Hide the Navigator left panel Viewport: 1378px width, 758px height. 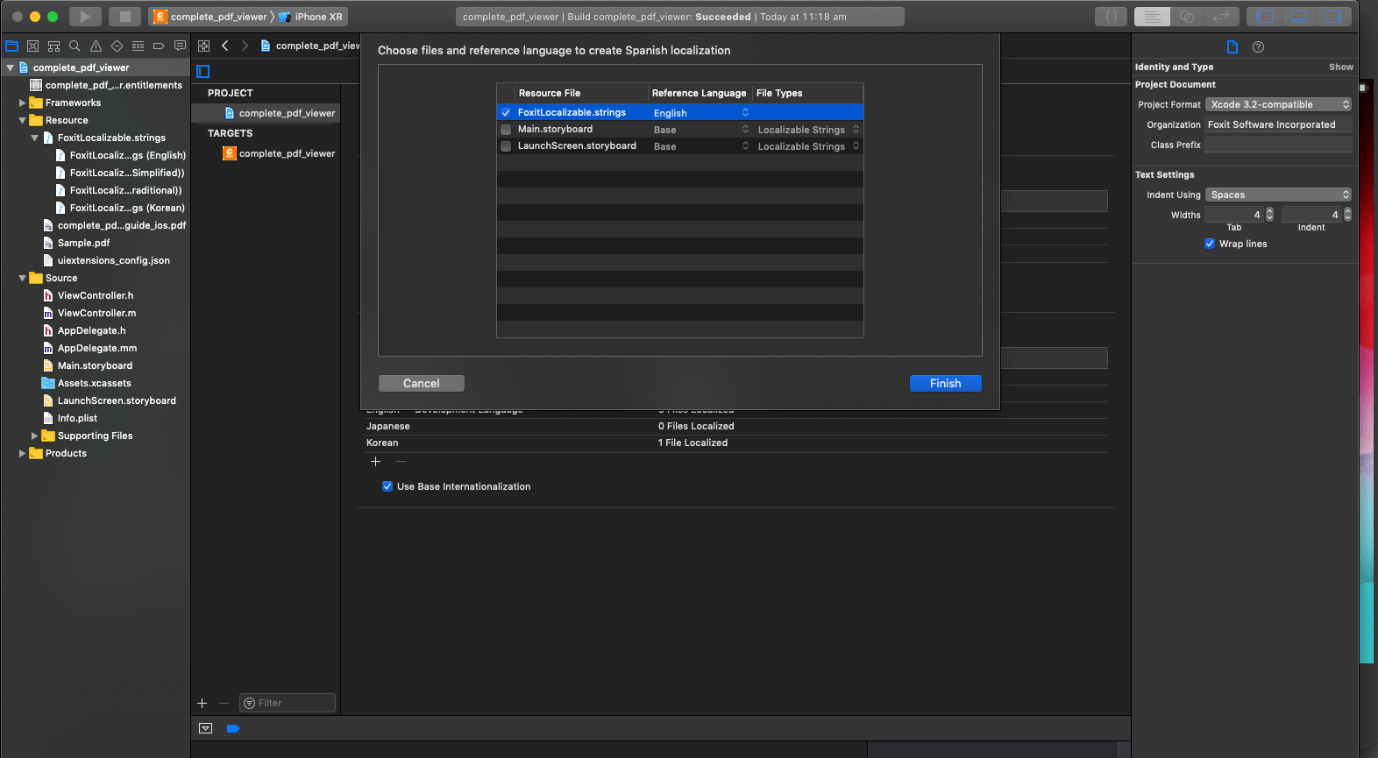[1265, 17]
